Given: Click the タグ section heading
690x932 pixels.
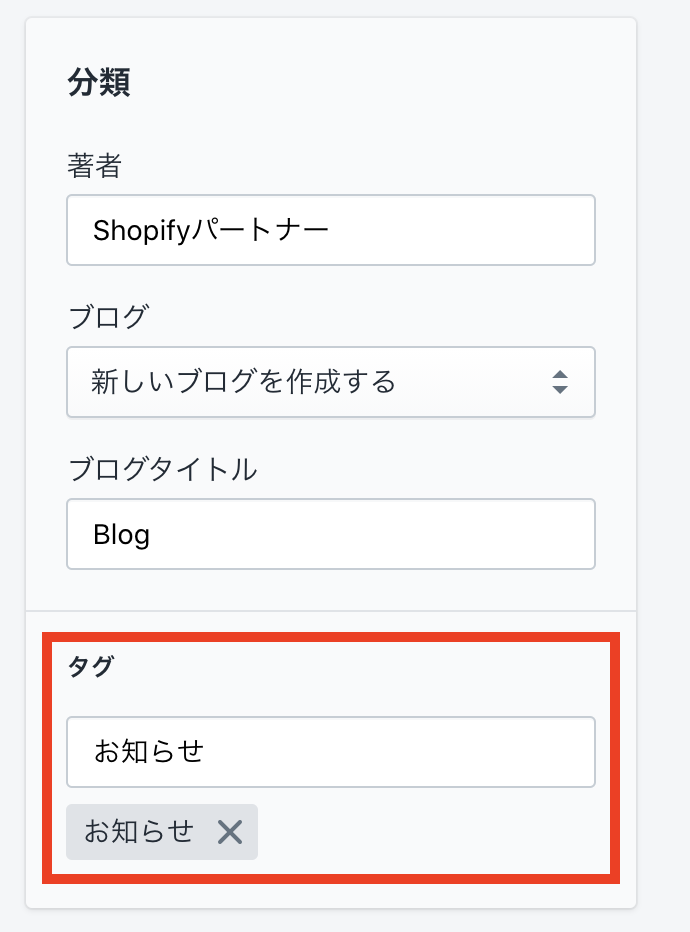Looking at the screenshot, I should click(90, 668).
